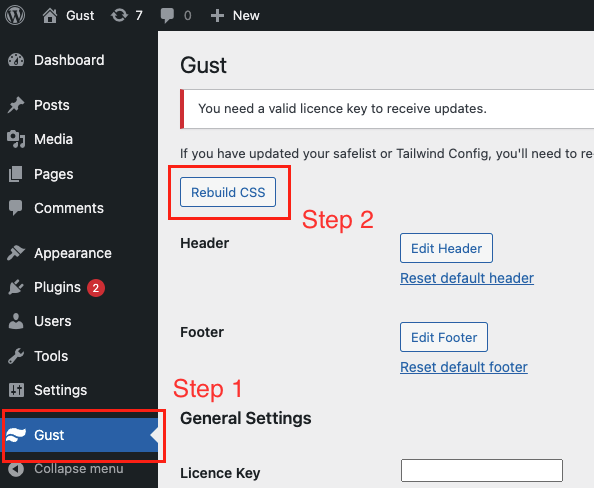Click the Comments speech bubble sidebar icon
The width and height of the screenshot is (594, 488).
tap(16, 208)
